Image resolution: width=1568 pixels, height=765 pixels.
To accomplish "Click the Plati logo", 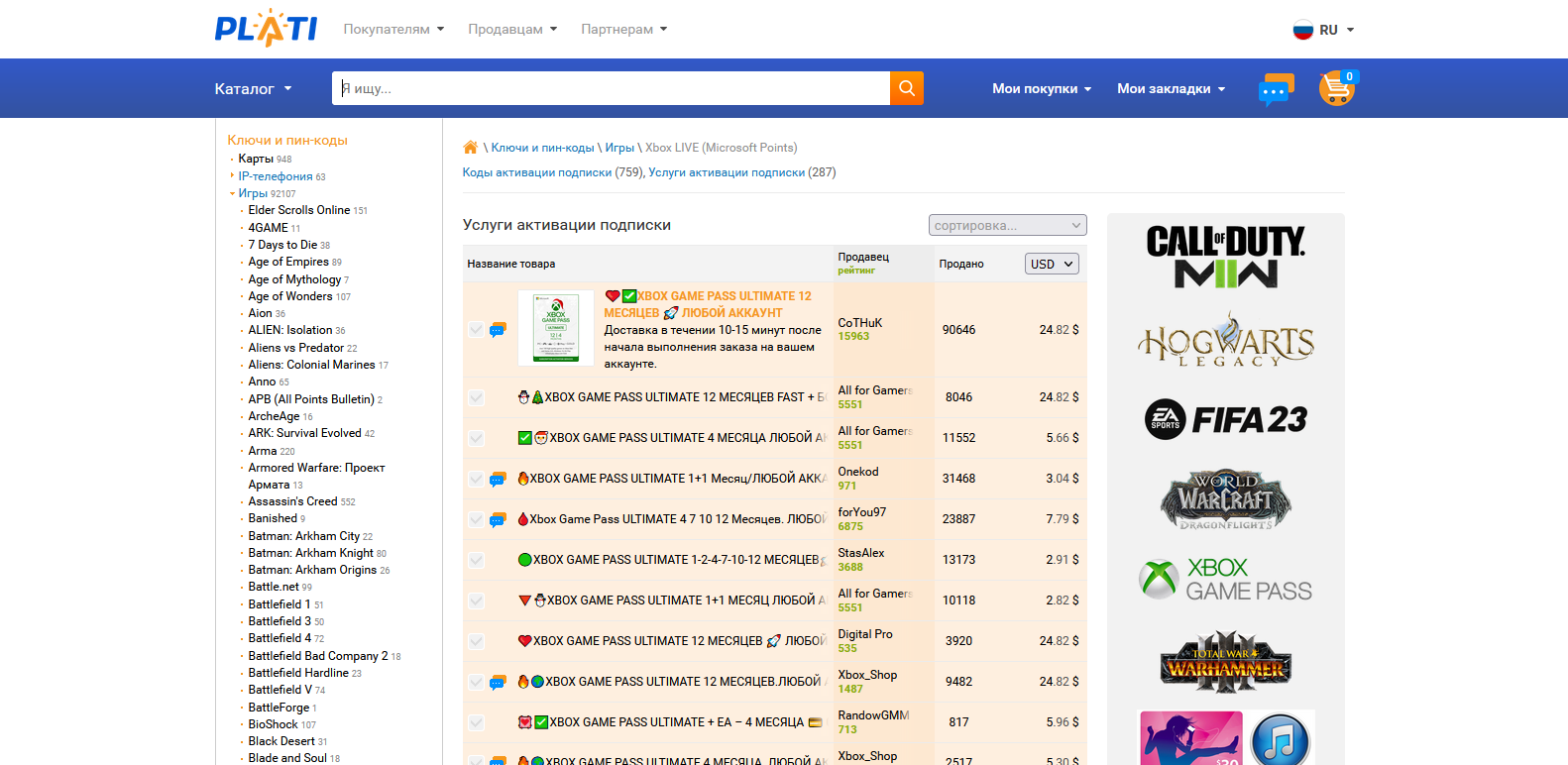I will [266, 29].
